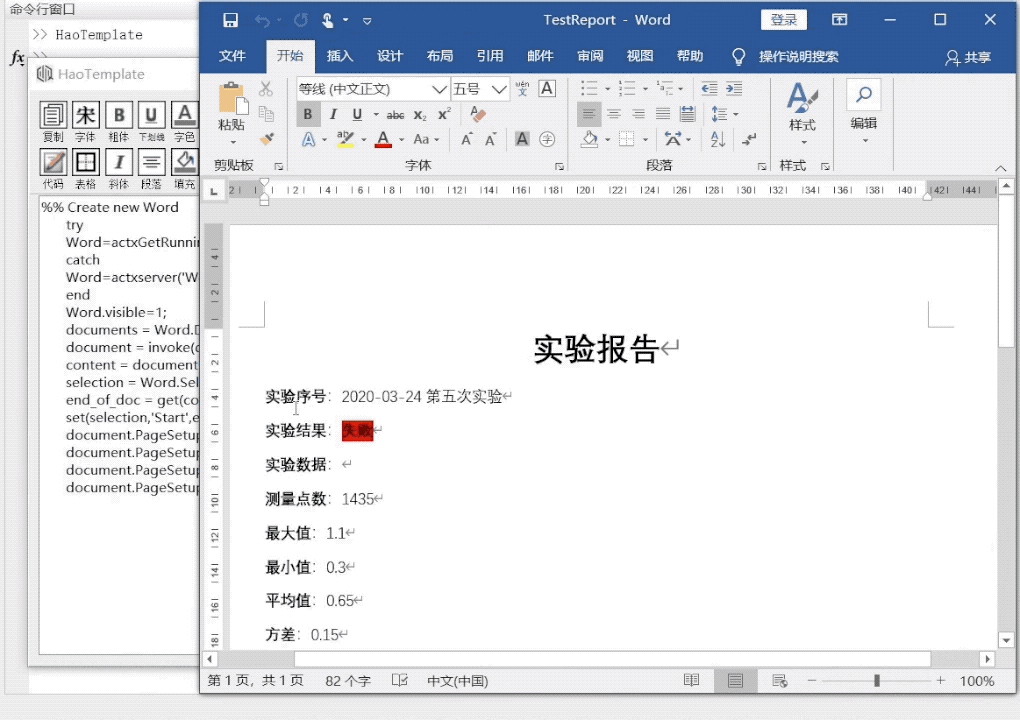Click the vertical scrollbar down arrow
Viewport: 1020px width, 720px height.
coord(1006,640)
